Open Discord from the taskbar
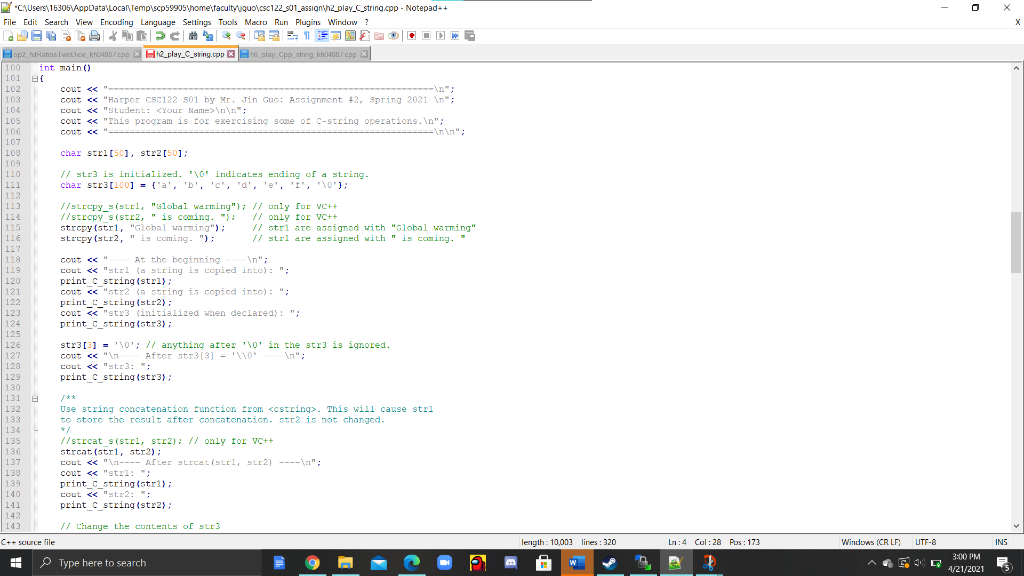The image size is (1024, 576). [511, 563]
